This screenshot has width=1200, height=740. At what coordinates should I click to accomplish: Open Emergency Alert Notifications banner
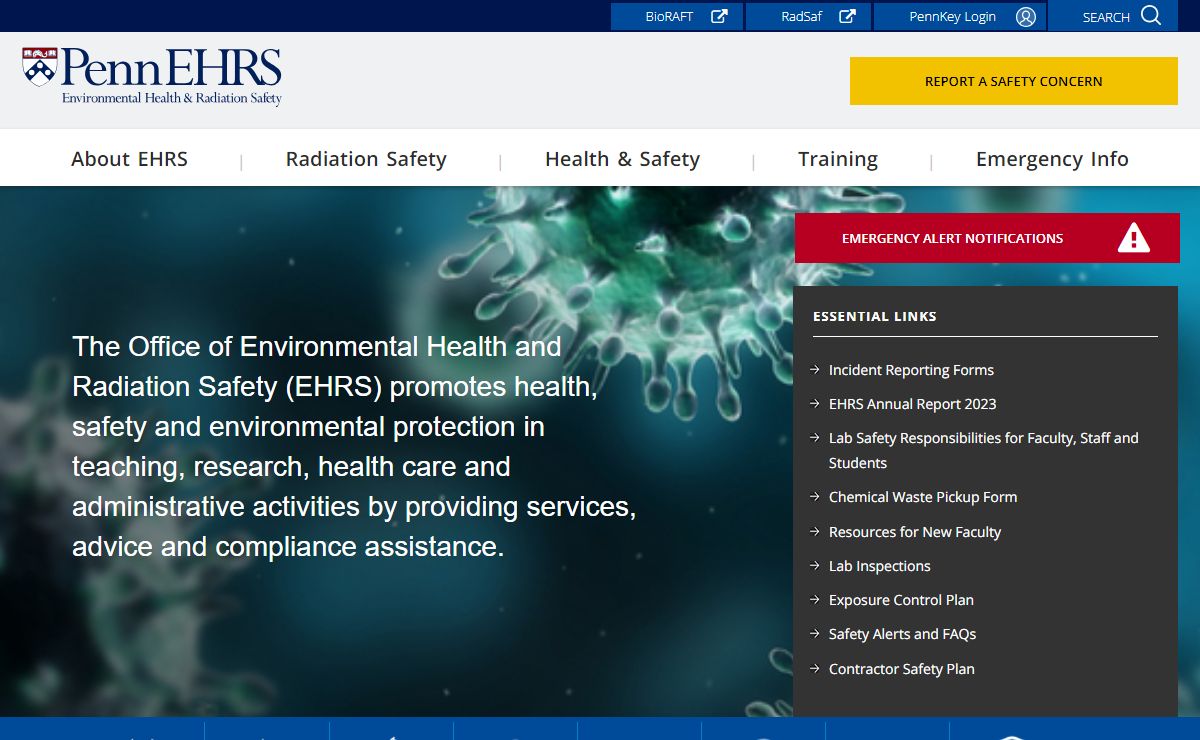[x=987, y=238]
